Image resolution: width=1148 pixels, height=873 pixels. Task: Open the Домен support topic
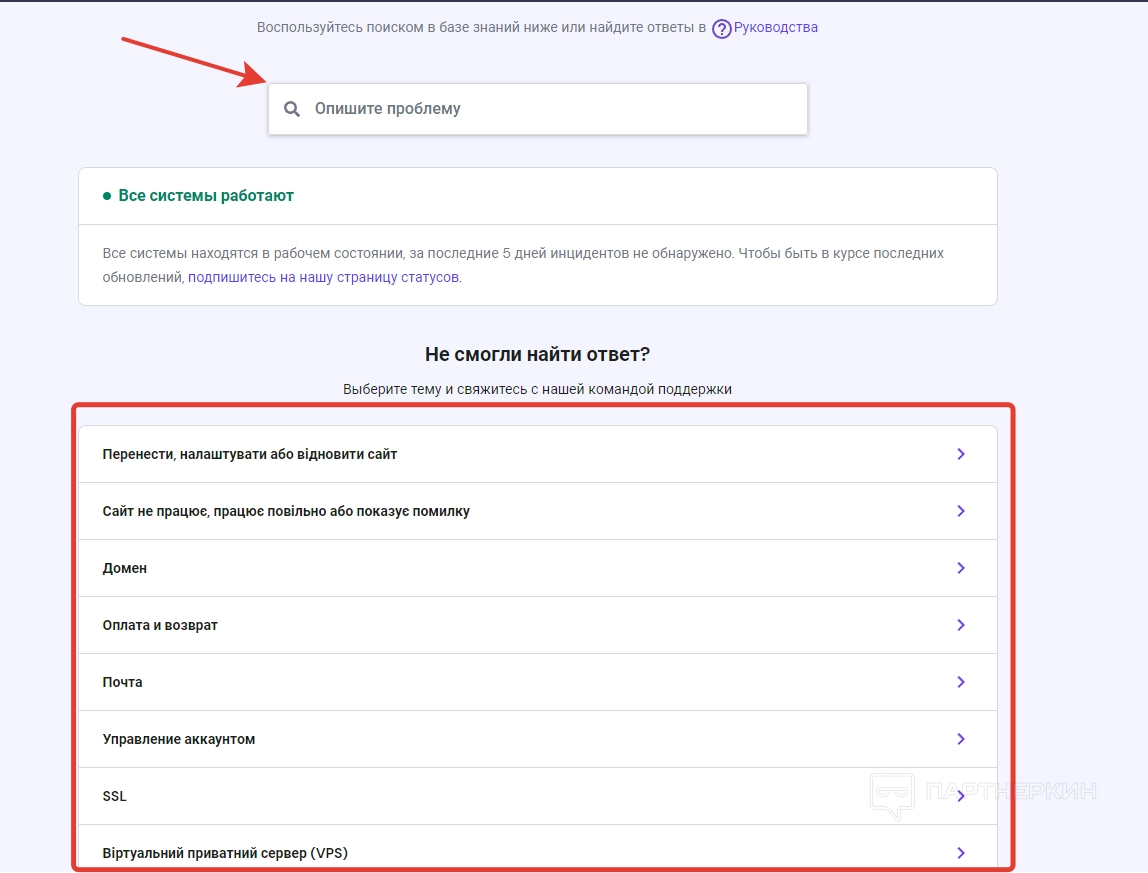point(125,568)
